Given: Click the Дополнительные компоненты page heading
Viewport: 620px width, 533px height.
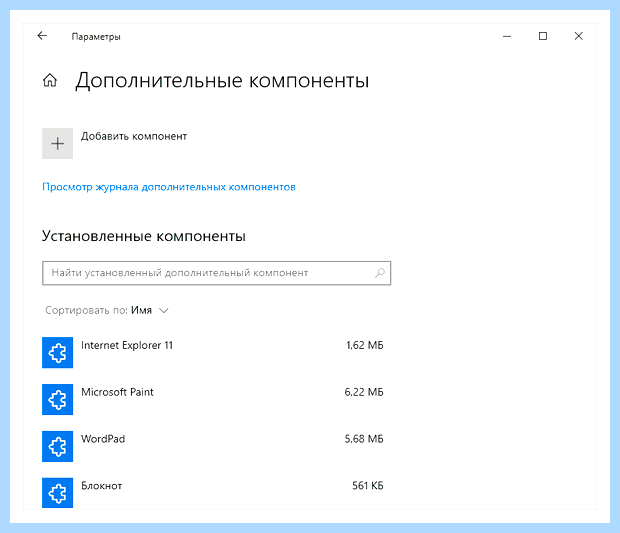Looking at the screenshot, I should click(222, 81).
